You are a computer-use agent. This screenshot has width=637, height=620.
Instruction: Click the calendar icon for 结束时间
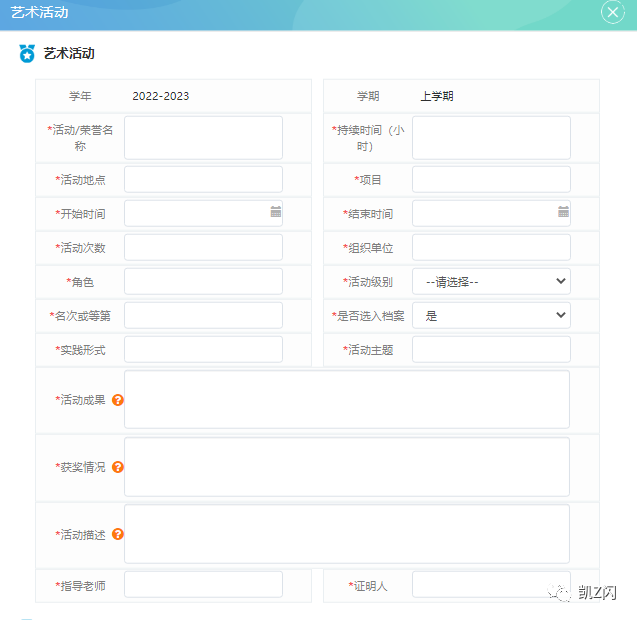tap(563, 212)
